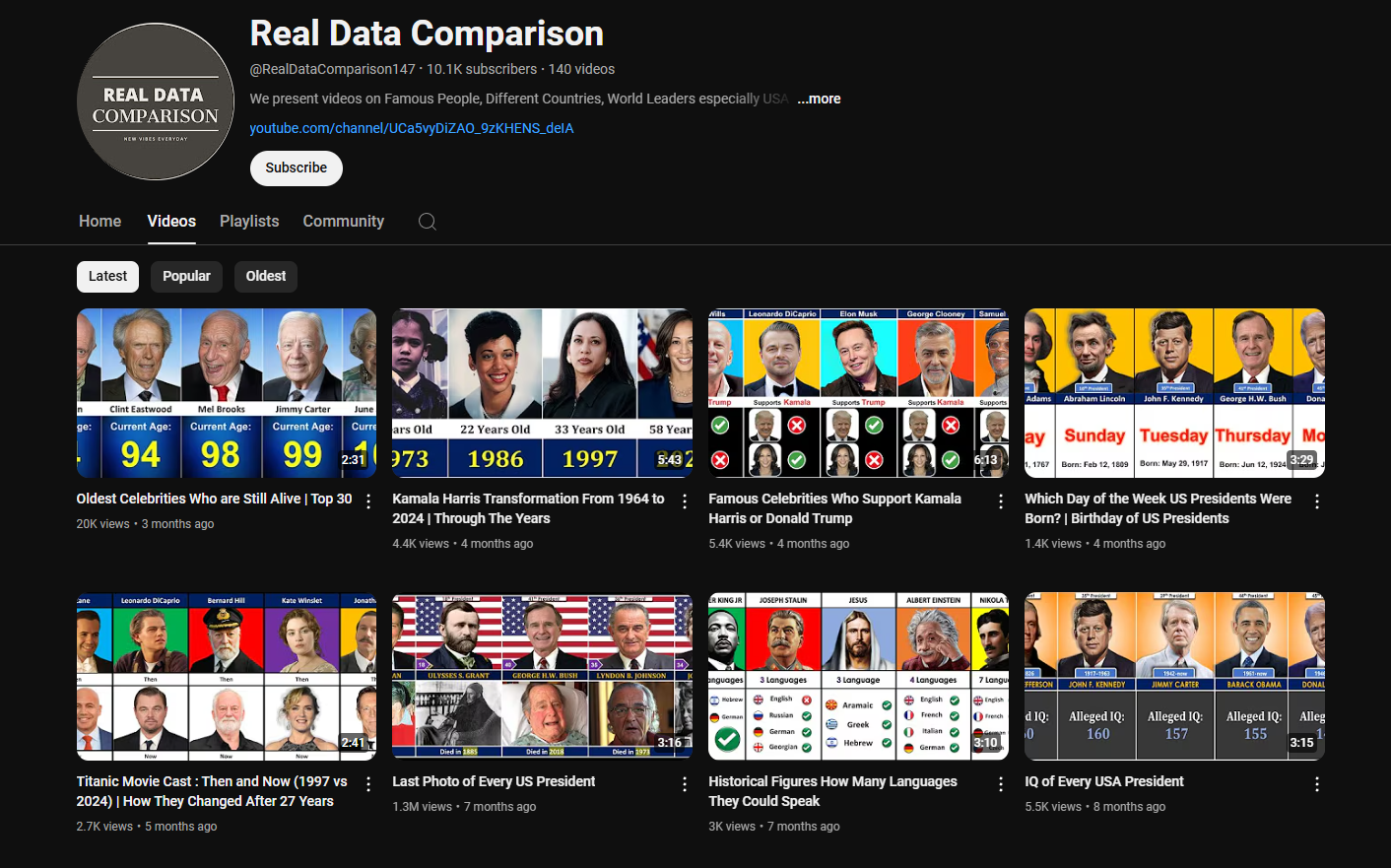Play the Alleged IQ presidents thumbnail
1391x868 pixels.
pos(1174,676)
